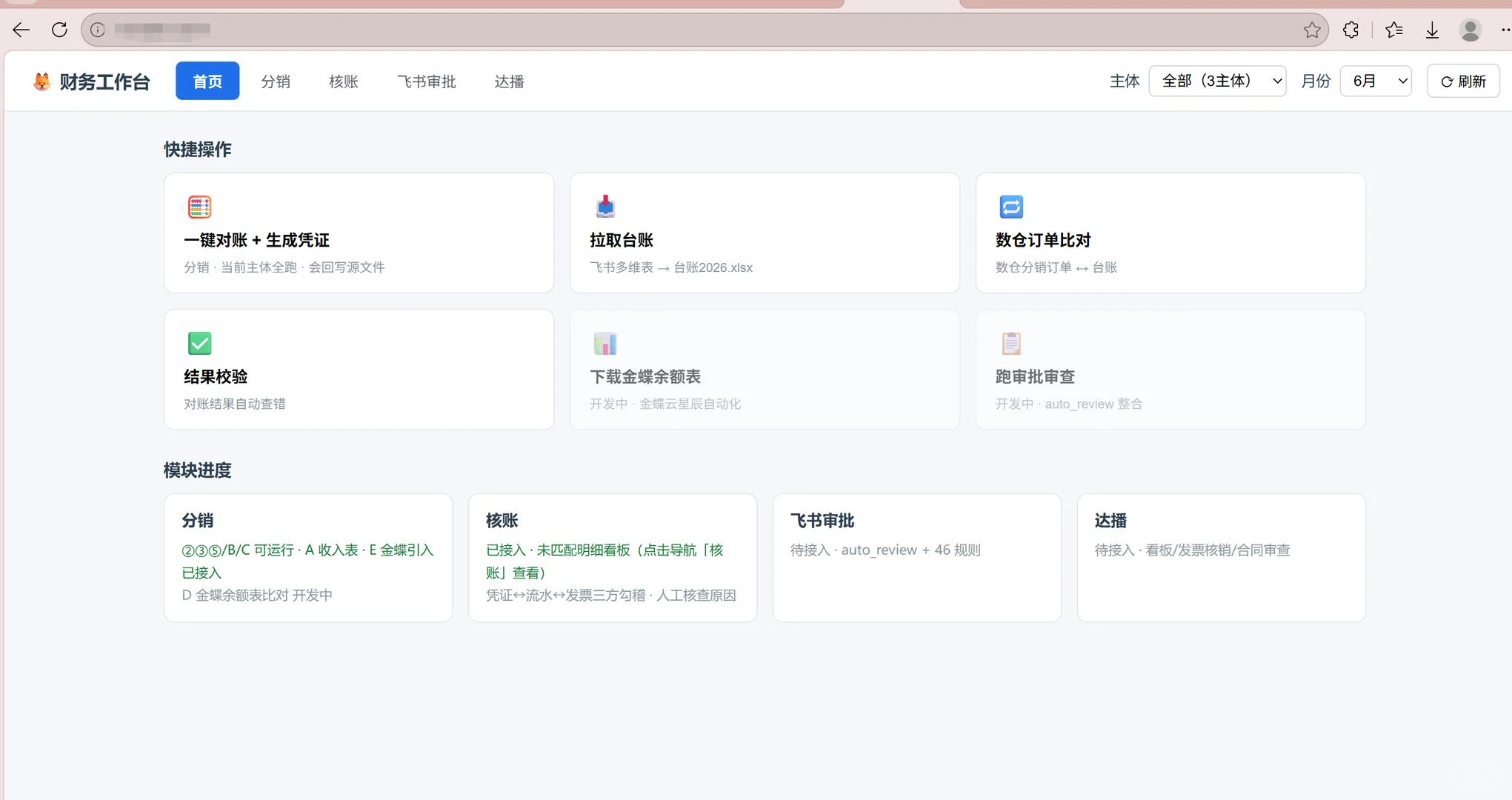Open the 核账 navigation tab
The width and height of the screenshot is (1512, 800).
(x=343, y=81)
